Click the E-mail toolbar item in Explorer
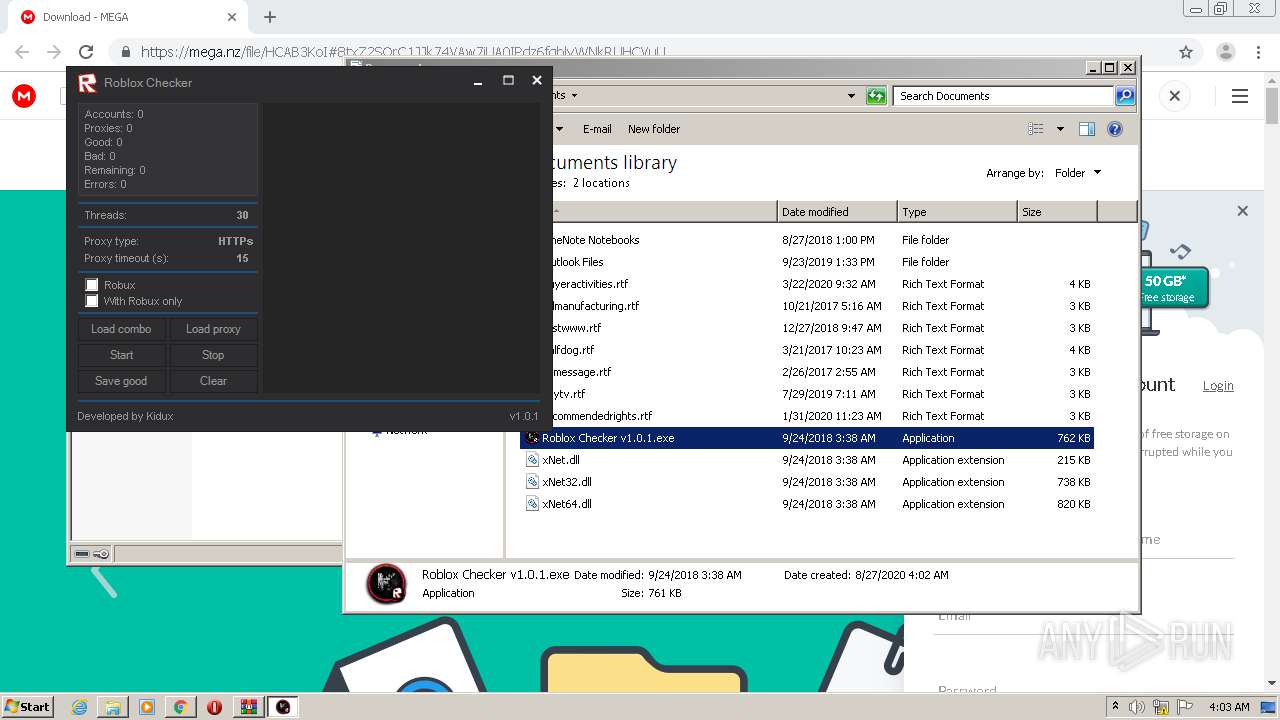The height and width of the screenshot is (720, 1280). pos(597,129)
